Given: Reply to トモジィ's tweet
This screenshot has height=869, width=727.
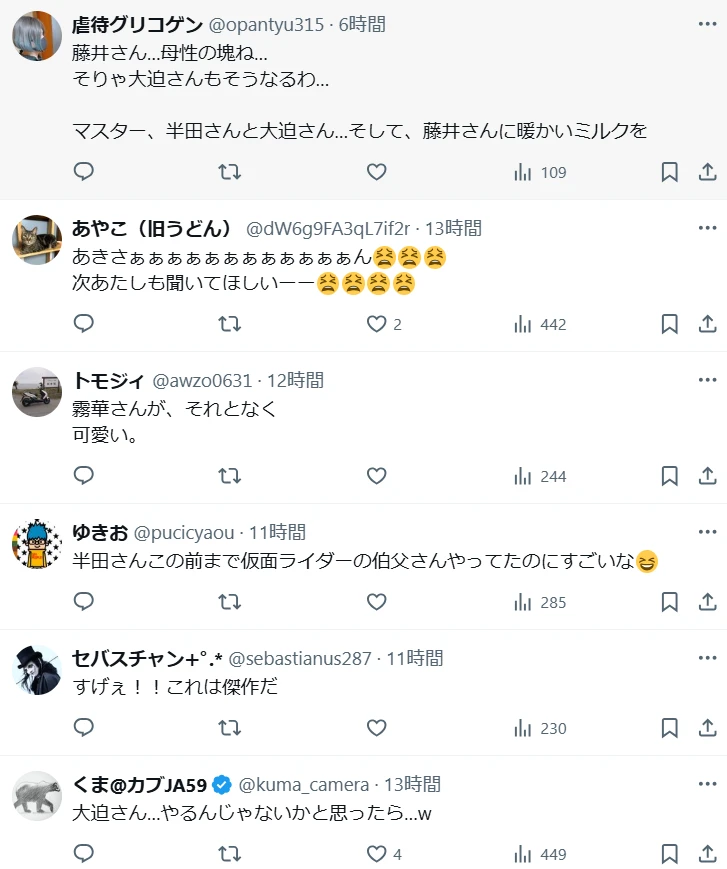Looking at the screenshot, I should pos(84,476).
